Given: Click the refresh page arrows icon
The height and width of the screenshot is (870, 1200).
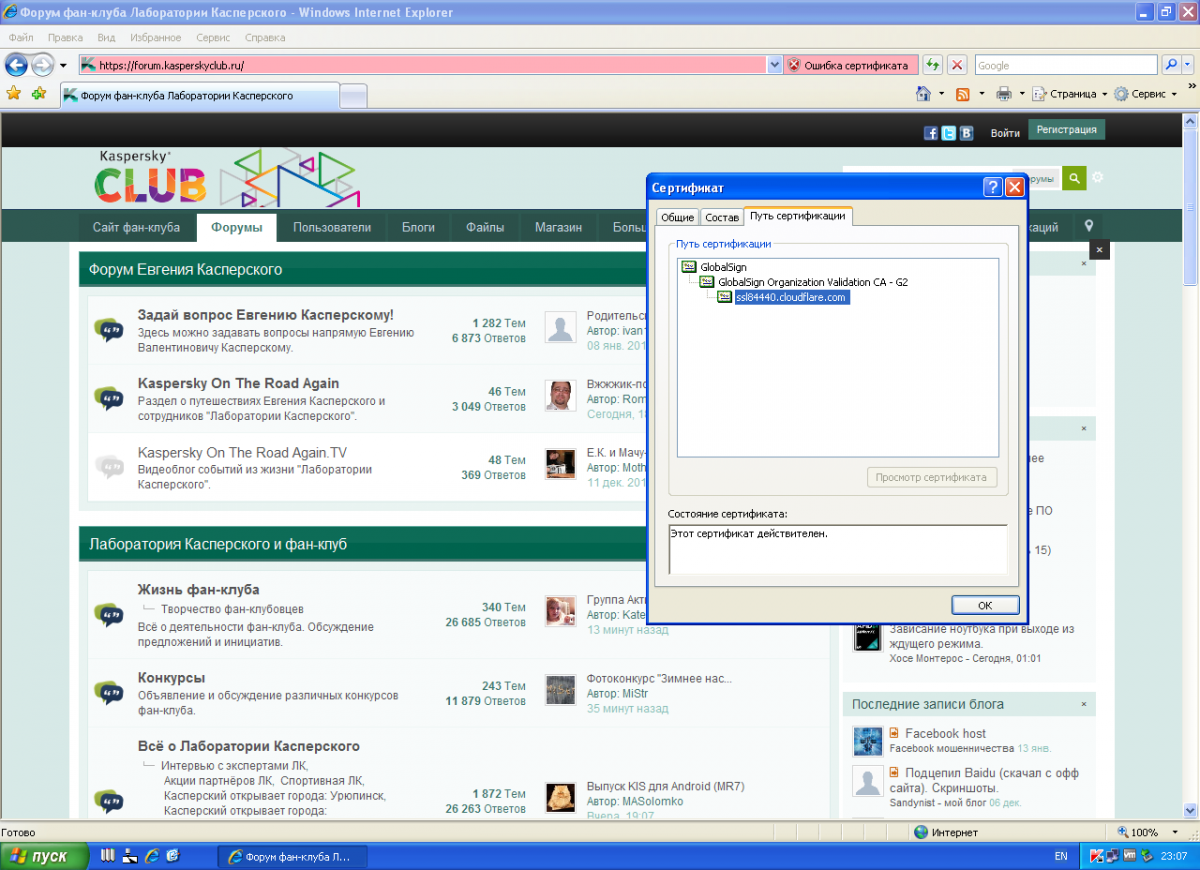Looking at the screenshot, I should pyautogui.click(x=932, y=65).
